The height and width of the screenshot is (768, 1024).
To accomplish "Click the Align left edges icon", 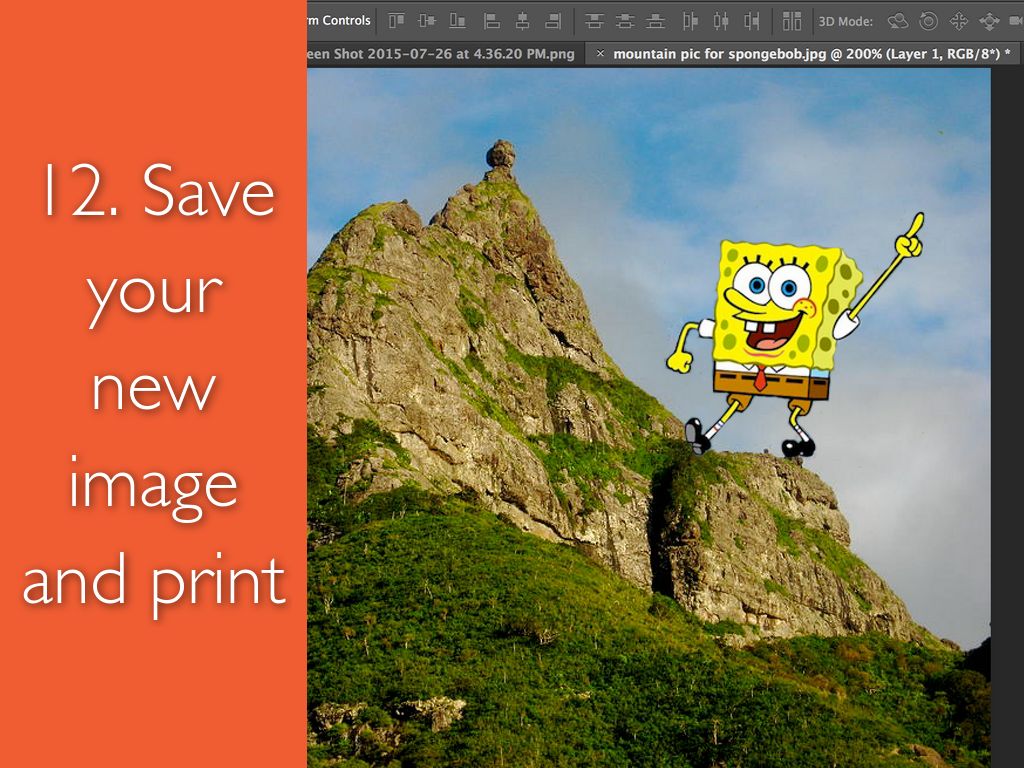I will [x=492, y=21].
